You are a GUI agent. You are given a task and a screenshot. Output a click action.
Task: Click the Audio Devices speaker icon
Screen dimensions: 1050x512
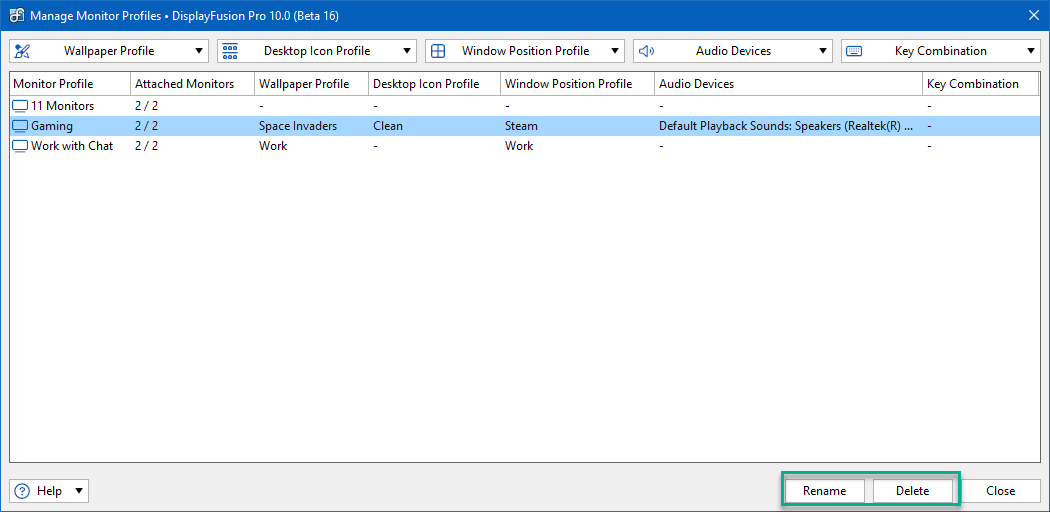click(x=646, y=51)
